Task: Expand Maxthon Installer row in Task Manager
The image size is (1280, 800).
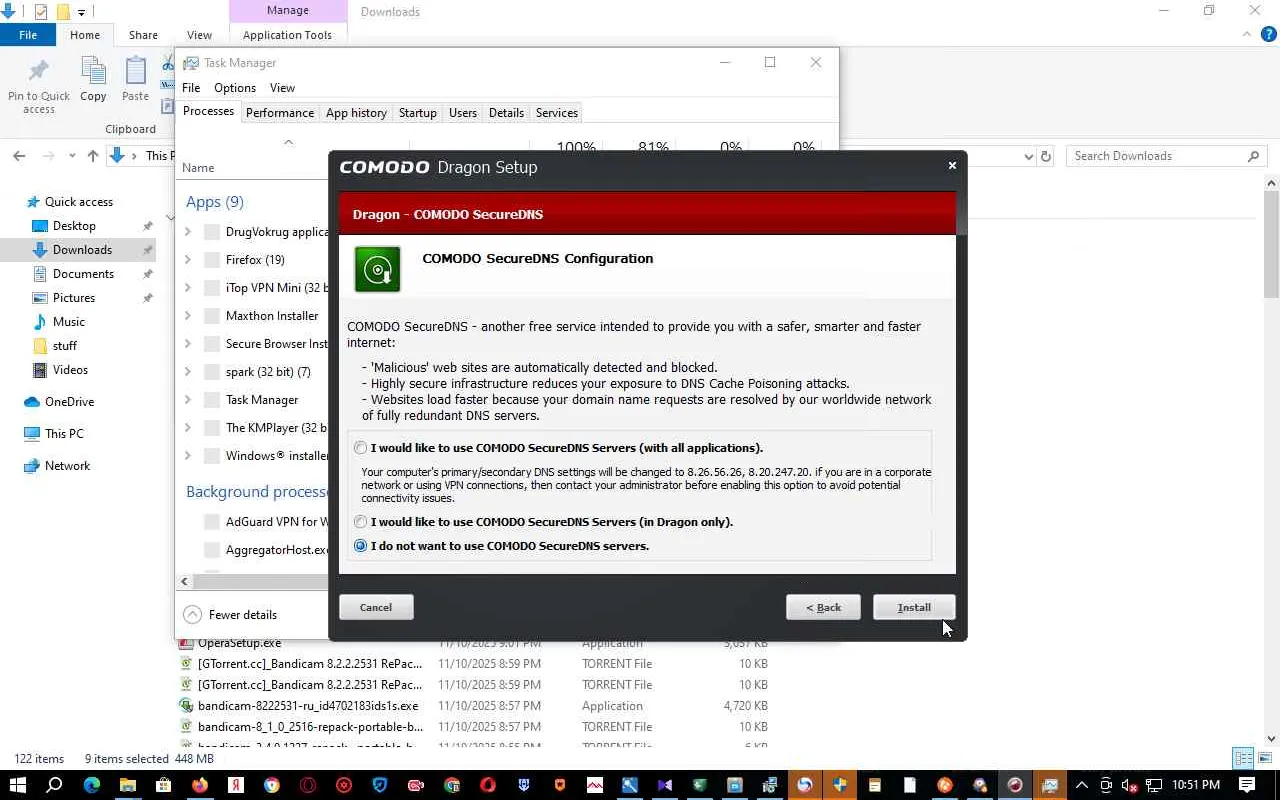Action: point(188,316)
